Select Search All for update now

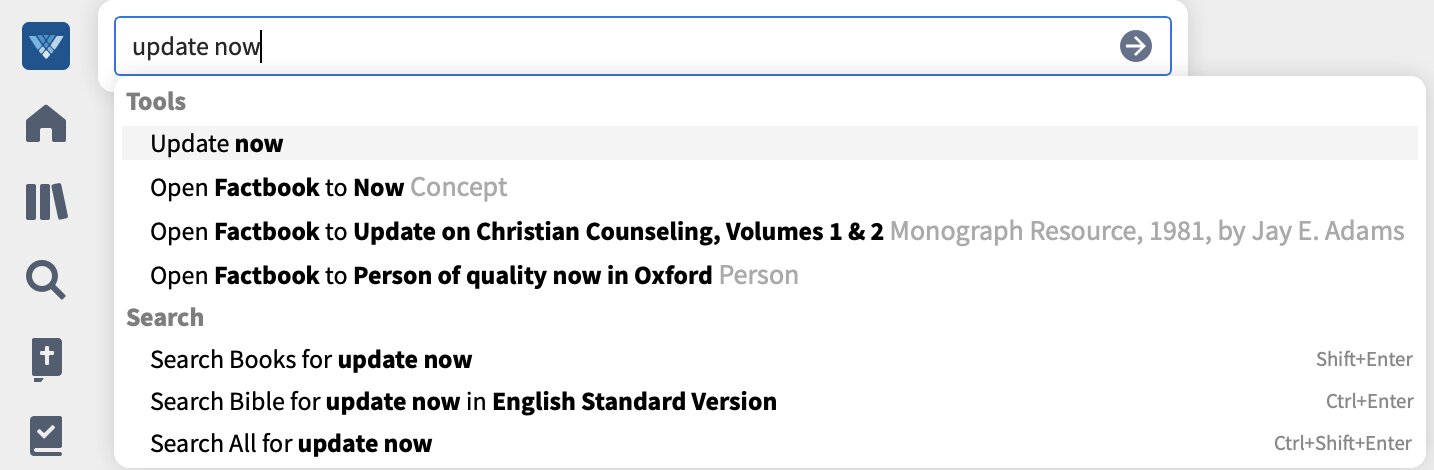pos(770,444)
